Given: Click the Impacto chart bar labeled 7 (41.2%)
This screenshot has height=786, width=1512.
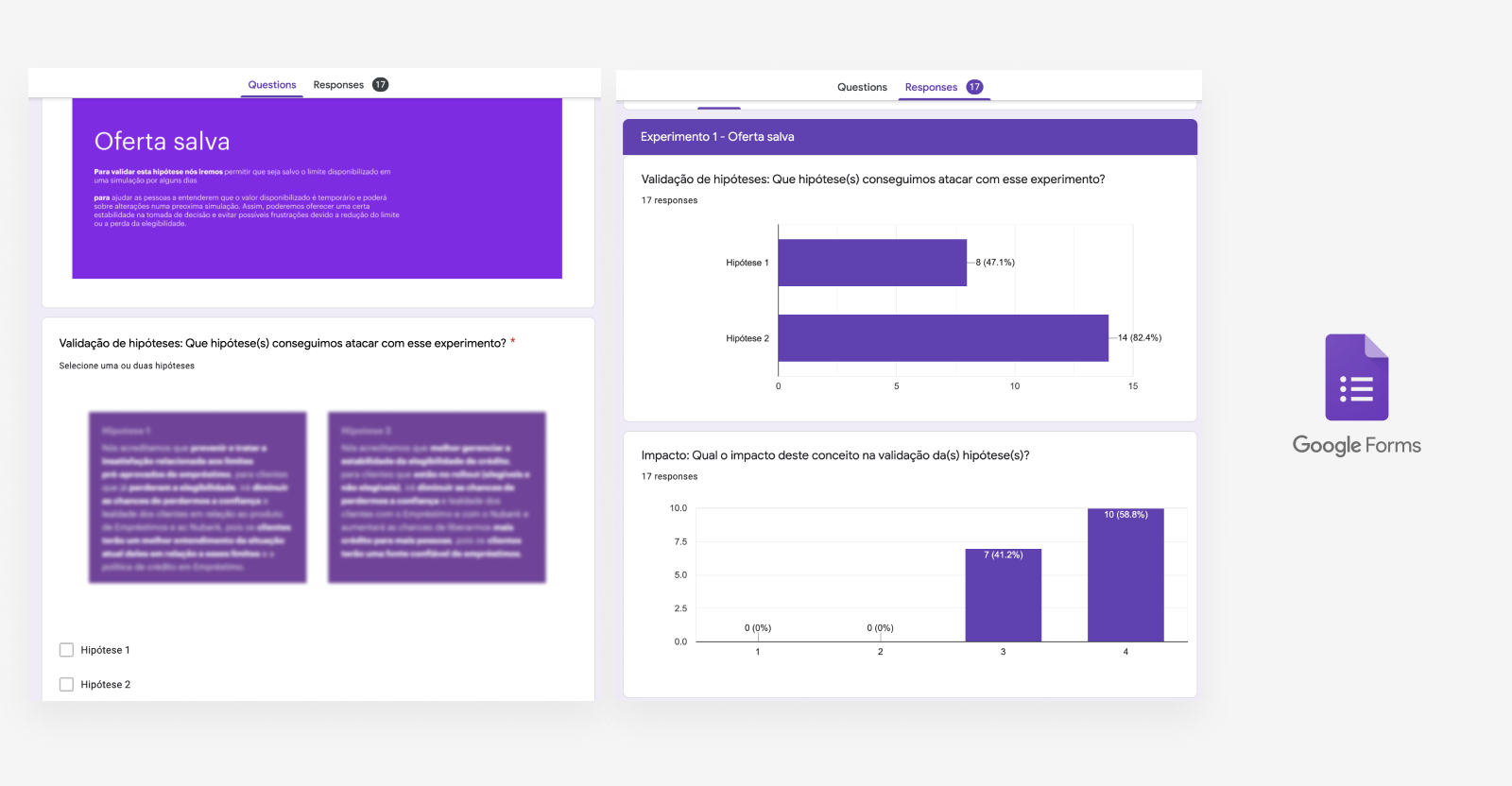Looking at the screenshot, I should 1003,595.
